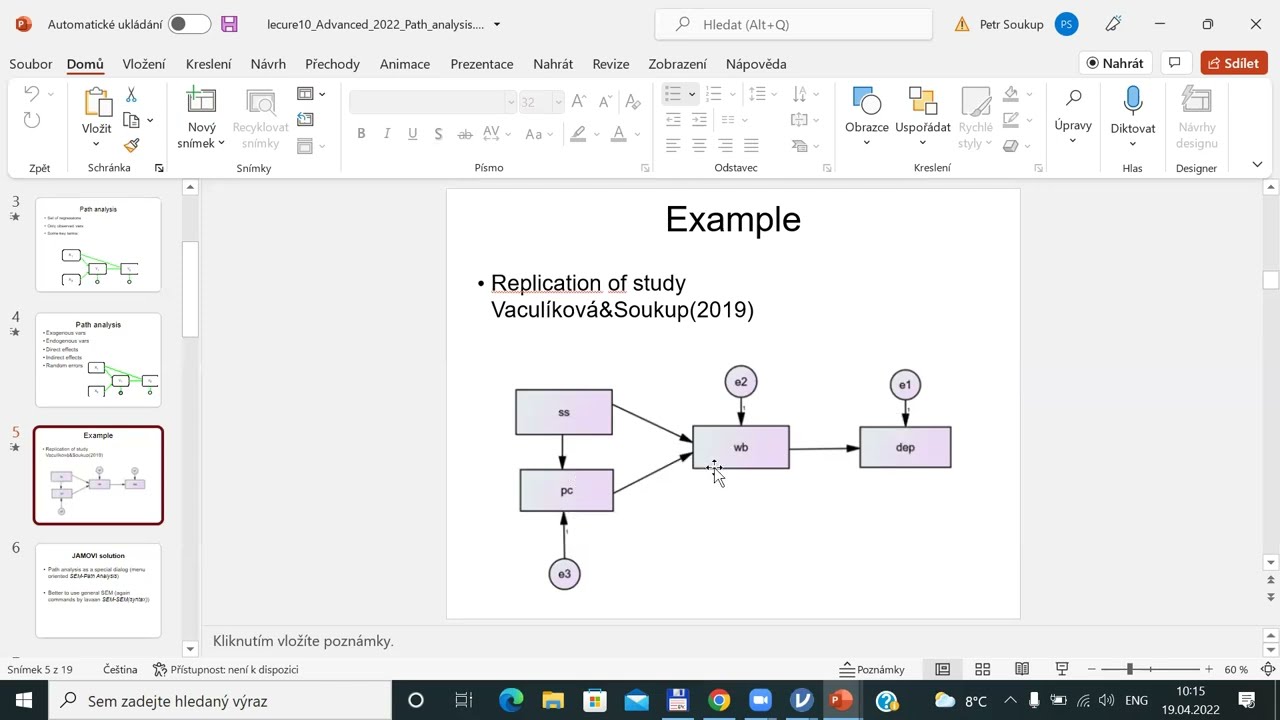Toggle Underline formatting
The height and width of the screenshot is (720, 1280).
(x=412, y=133)
